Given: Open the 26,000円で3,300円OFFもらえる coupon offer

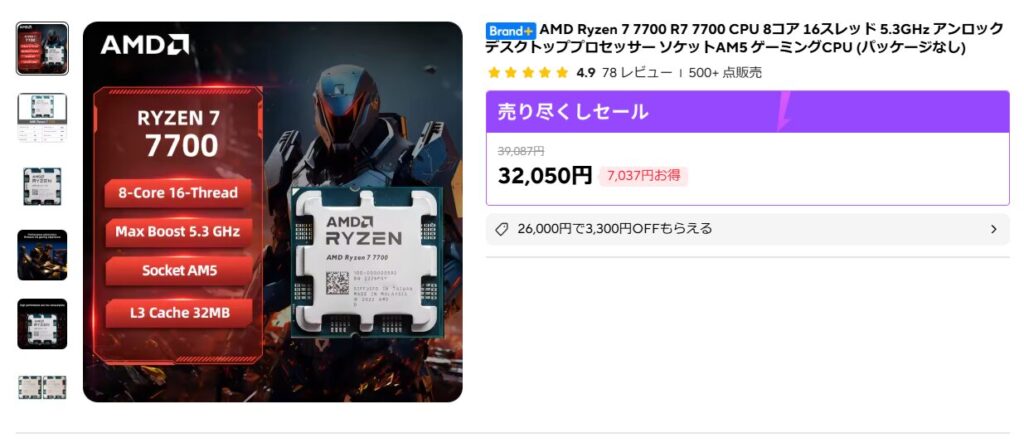Looking at the screenshot, I should click(748, 229).
